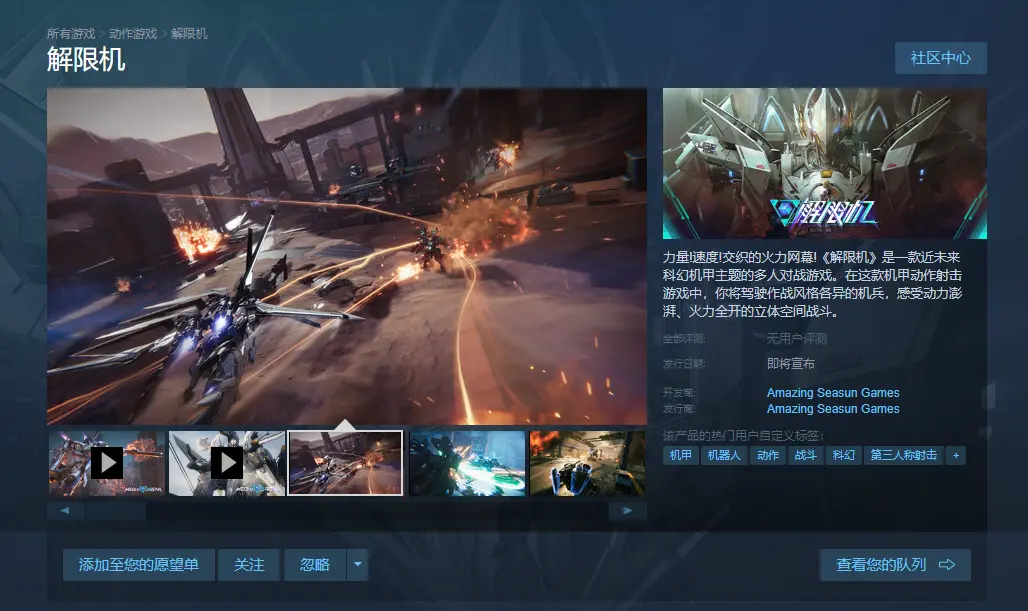Click the 解限机 page title heading
The width and height of the screenshot is (1028, 611).
pos(86,60)
